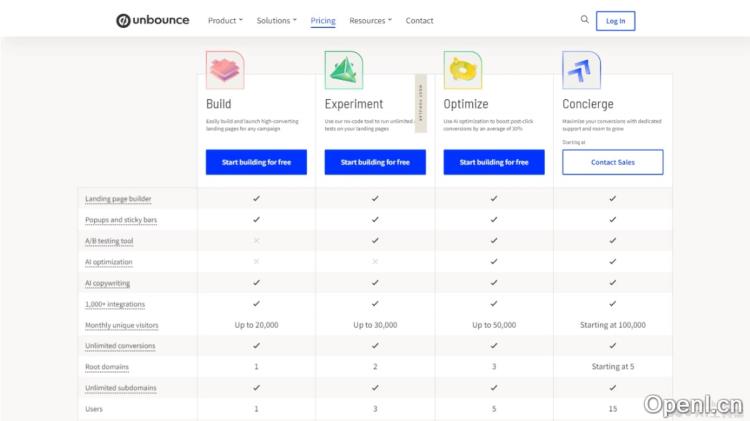Open the Solutions dropdown menu
This screenshot has width=750, height=421.
(276, 20)
